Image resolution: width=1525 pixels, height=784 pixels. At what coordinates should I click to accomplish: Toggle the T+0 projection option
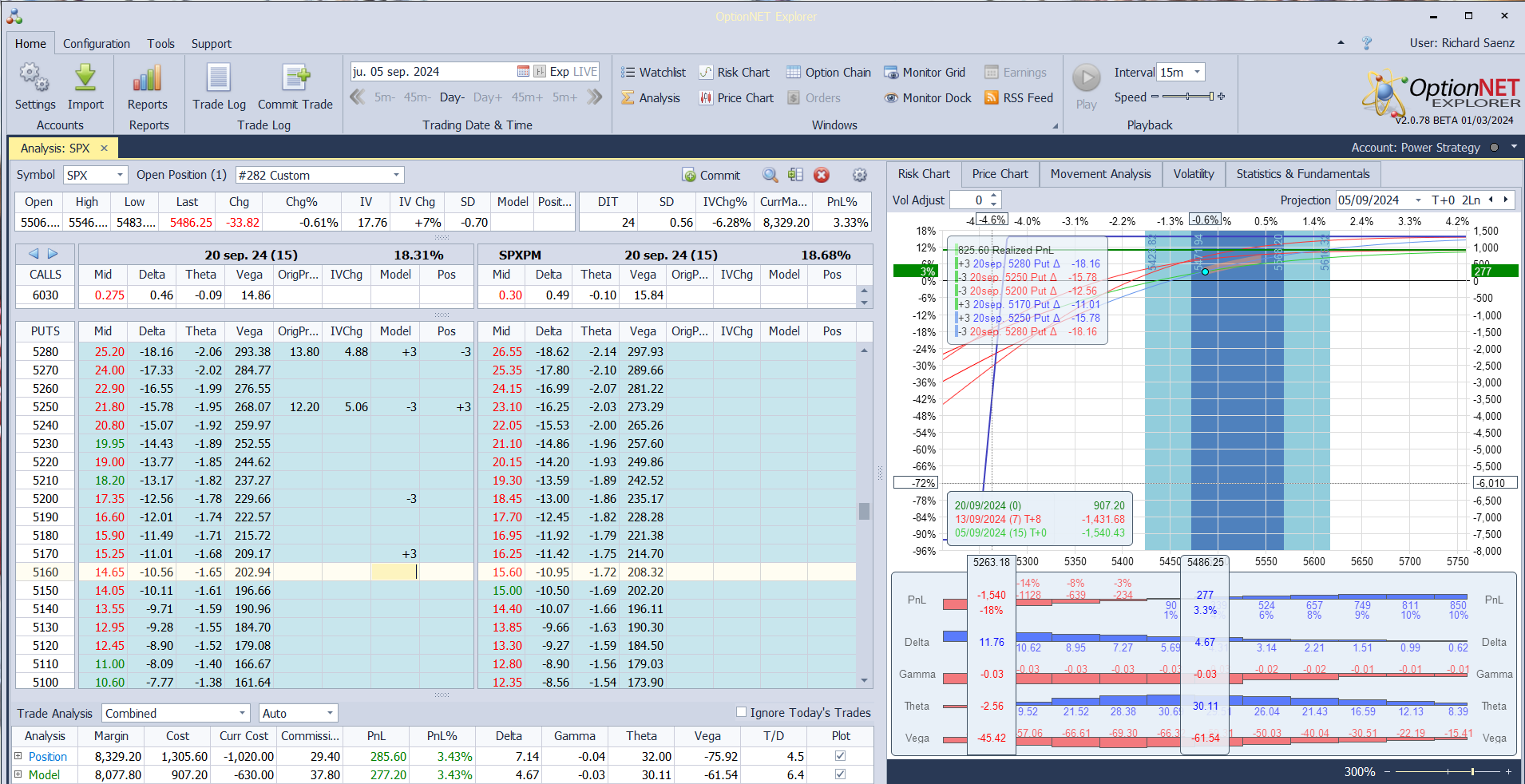pyautogui.click(x=1443, y=200)
